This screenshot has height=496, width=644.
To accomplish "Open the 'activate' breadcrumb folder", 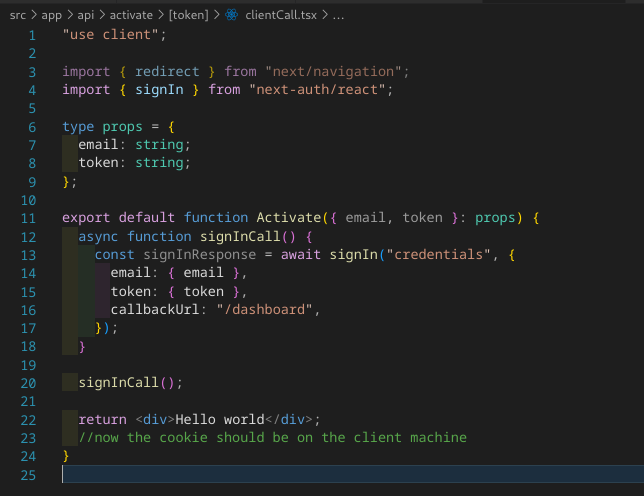I will point(131,15).
